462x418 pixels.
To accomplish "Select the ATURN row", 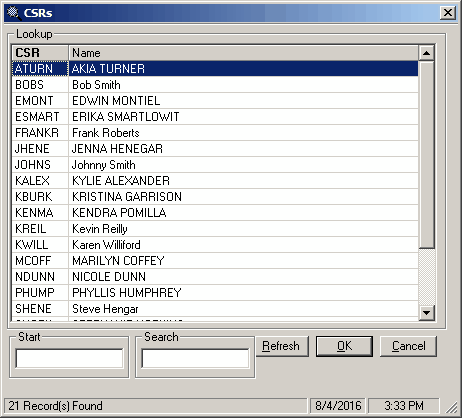I will click(215, 69).
